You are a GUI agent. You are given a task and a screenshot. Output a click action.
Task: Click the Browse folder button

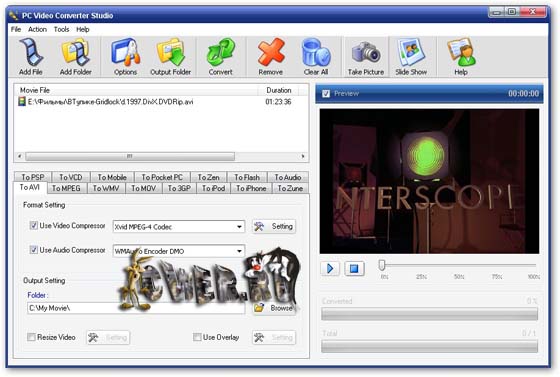(x=274, y=308)
